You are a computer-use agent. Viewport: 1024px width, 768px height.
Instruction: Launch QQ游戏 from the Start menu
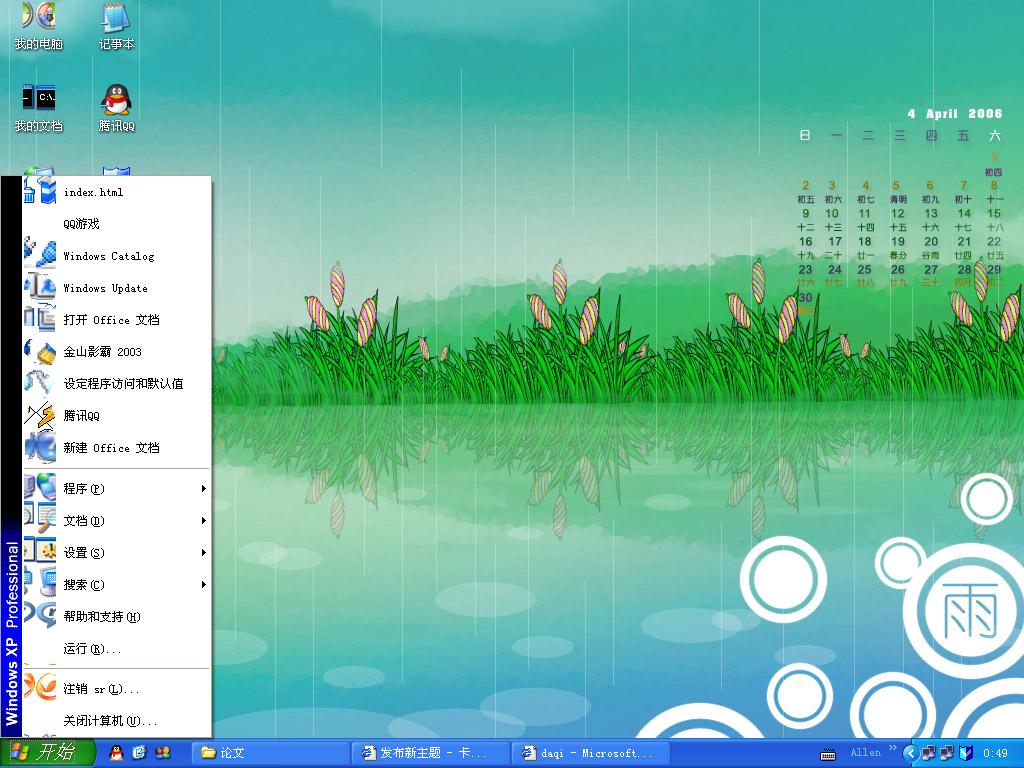tap(116, 224)
